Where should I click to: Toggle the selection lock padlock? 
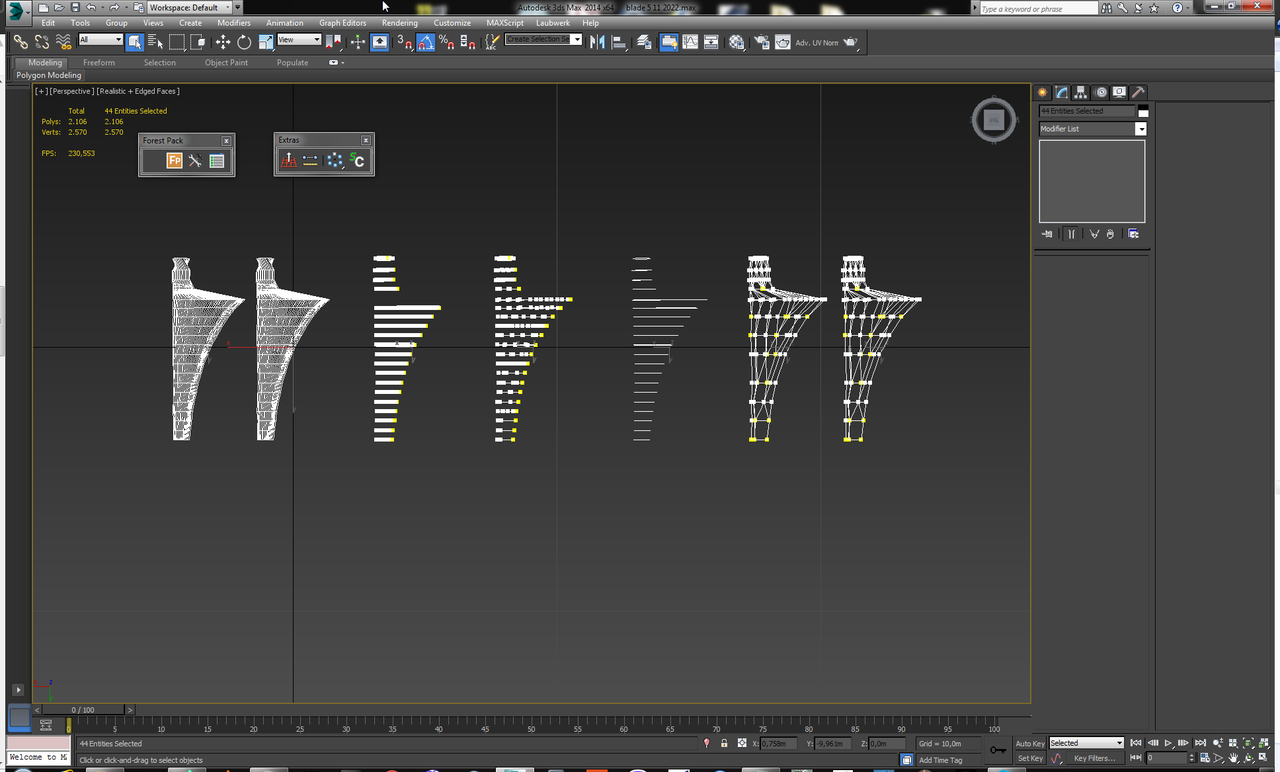723,743
